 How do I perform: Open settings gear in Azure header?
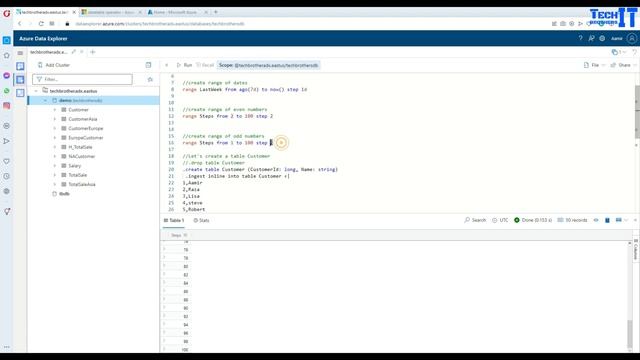602,38
